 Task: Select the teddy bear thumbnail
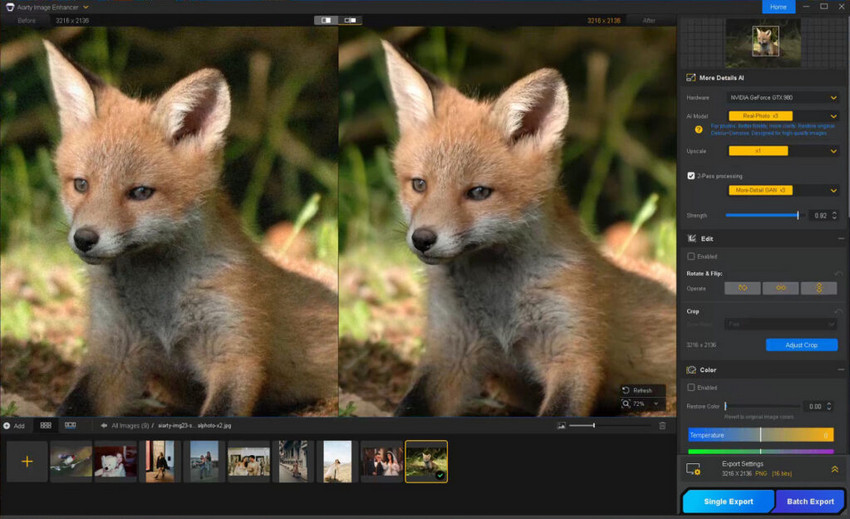pos(115,462)
